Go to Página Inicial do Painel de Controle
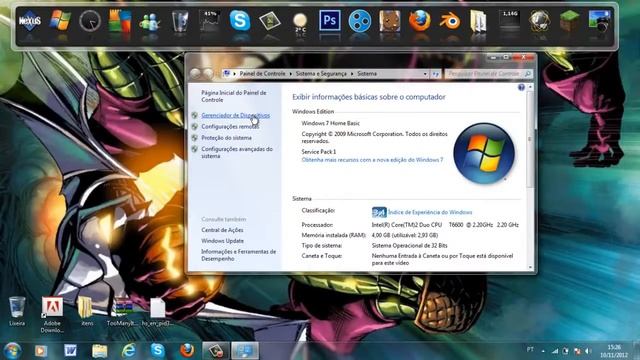Screen dimensions: 640x360 [233, 96]
